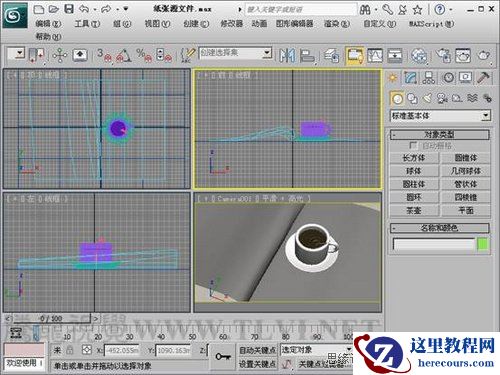Select the Cameras category icon in Create panel
Viewport: 500px width, 375px height.
pyautogui.click(x=442, y=98)
